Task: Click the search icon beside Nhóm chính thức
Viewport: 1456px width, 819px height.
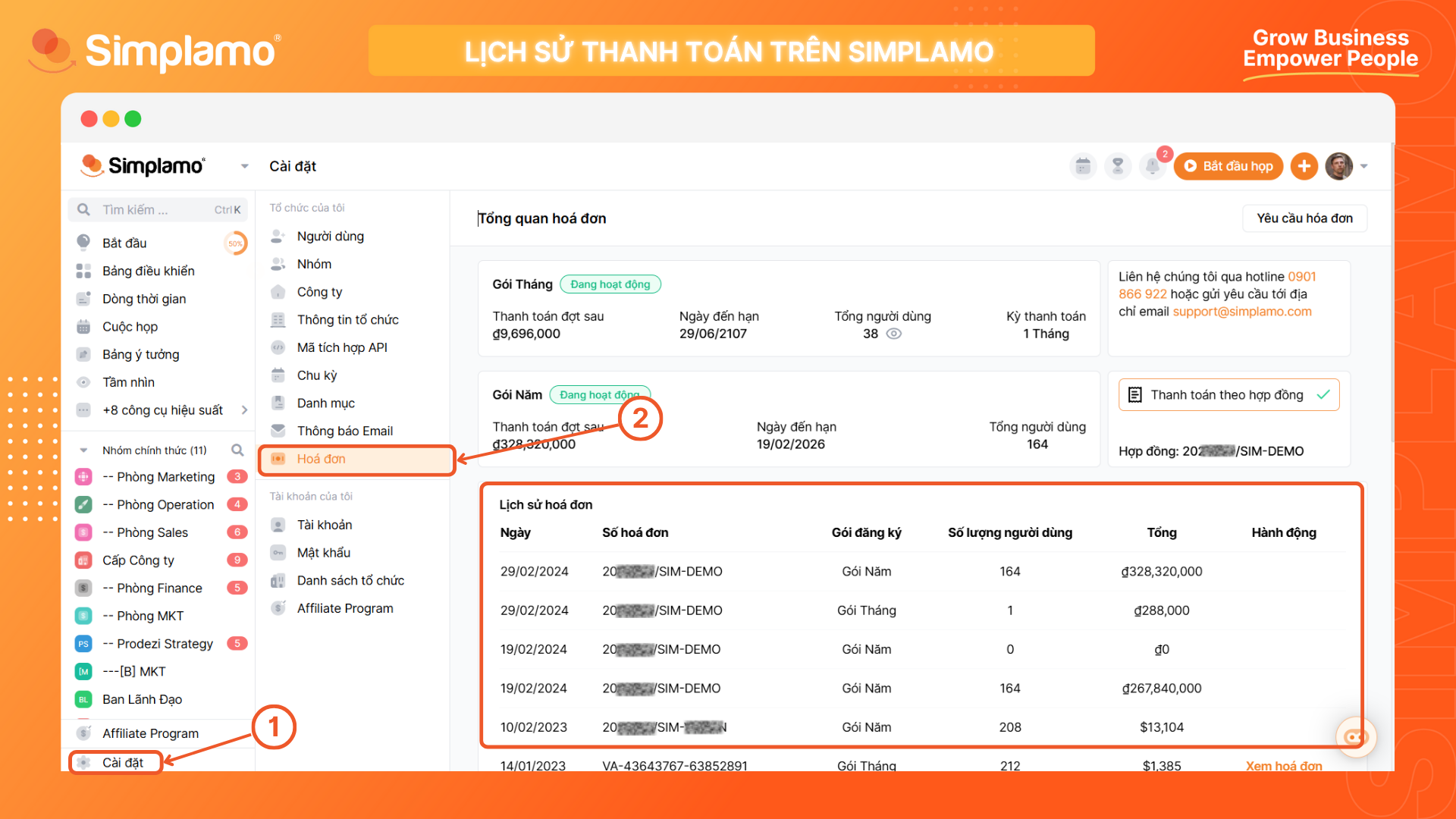Action: [x=237, y=449]
